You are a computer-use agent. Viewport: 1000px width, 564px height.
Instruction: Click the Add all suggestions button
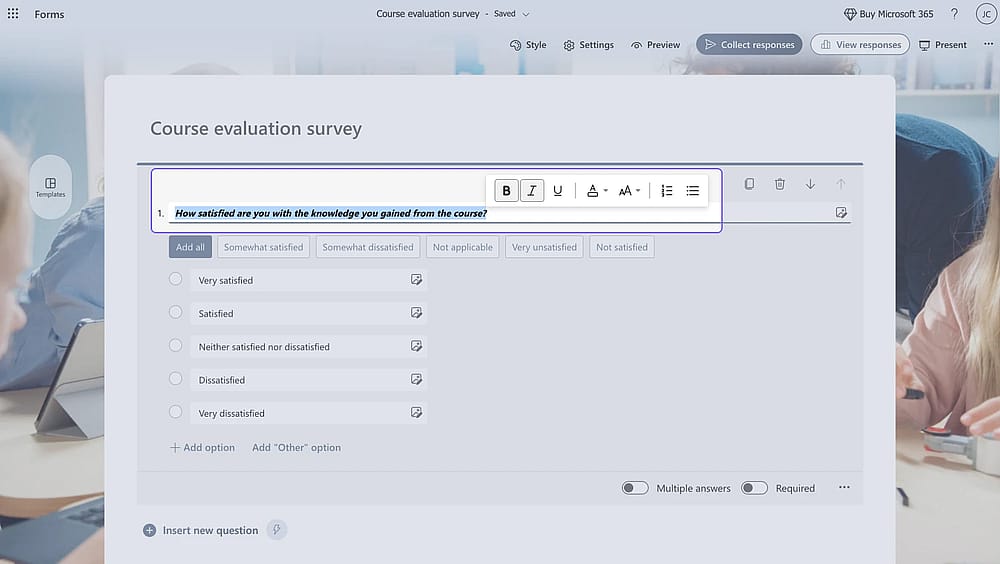190,247
